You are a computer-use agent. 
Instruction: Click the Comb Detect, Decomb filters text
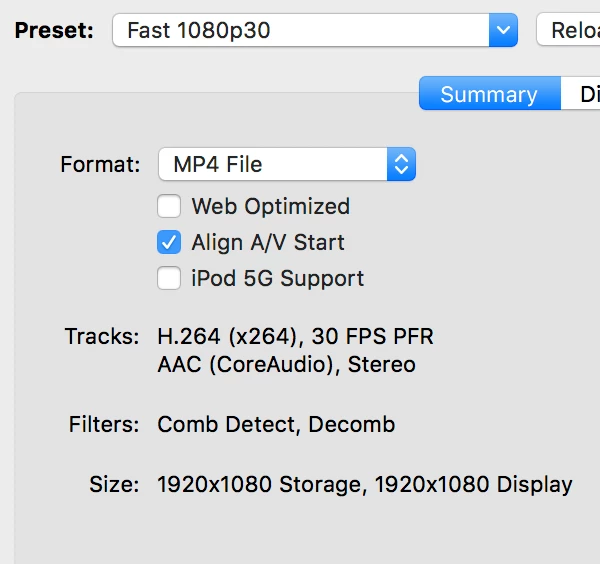276,424
